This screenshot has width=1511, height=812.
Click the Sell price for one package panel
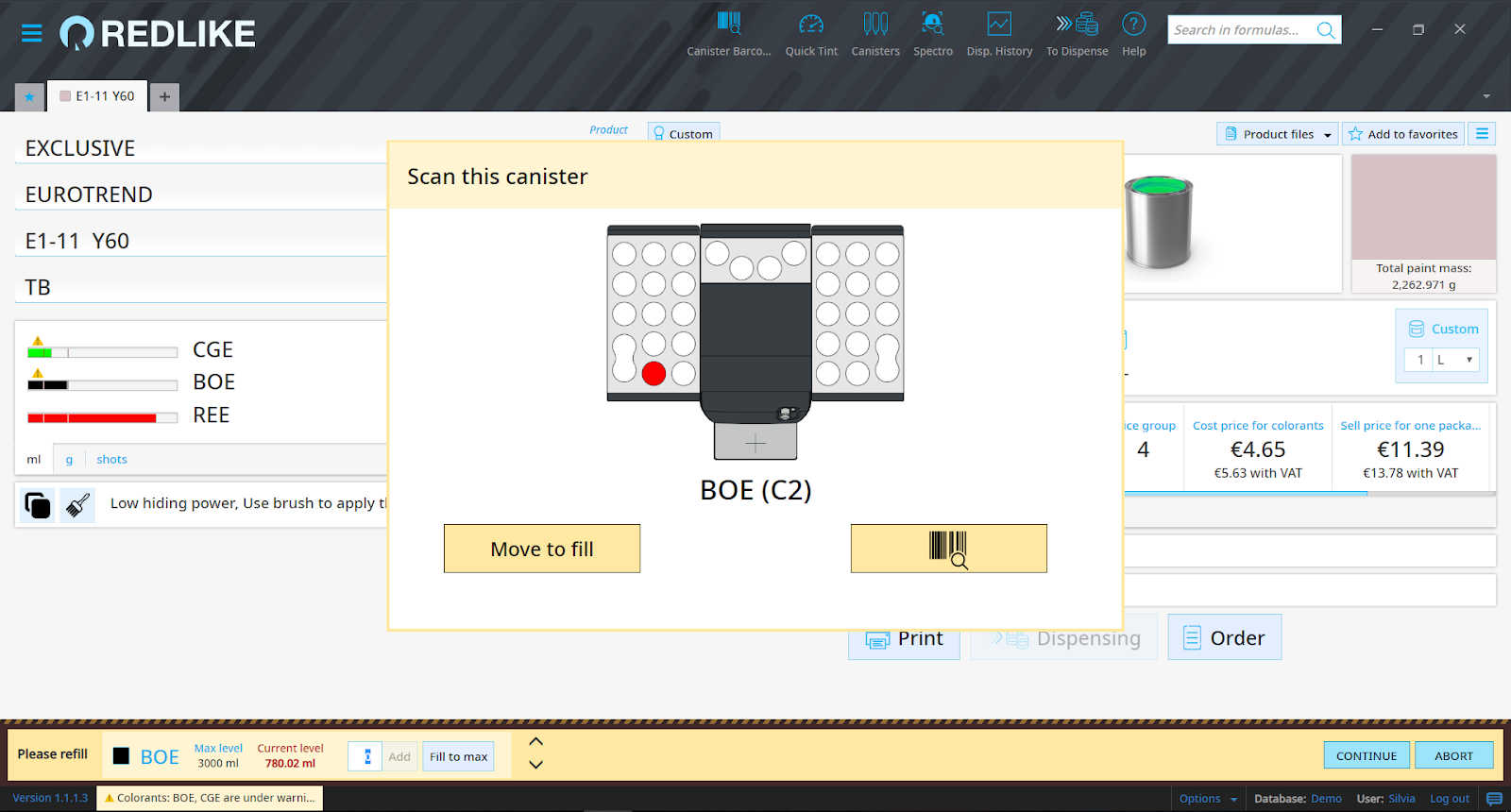[x=1411, y=448]
